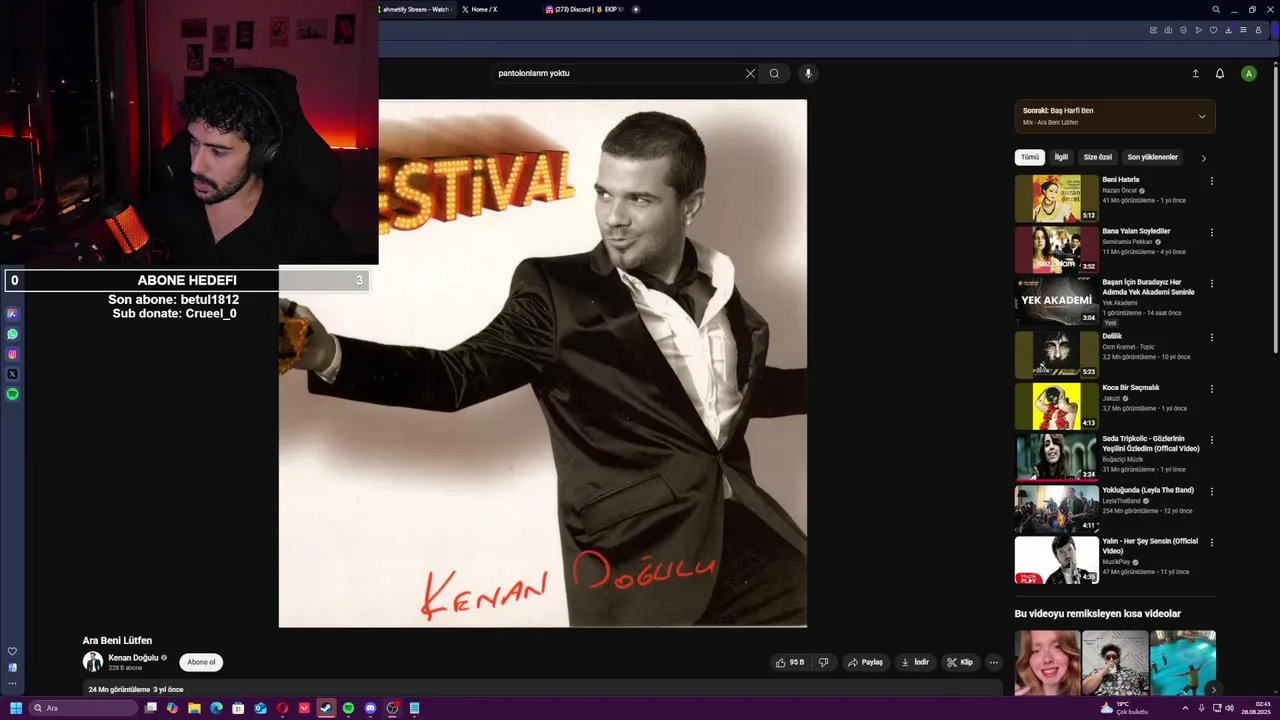1280x720 pixels.
Task: Clear the YouTube search box text
Action: pos(750,73)
